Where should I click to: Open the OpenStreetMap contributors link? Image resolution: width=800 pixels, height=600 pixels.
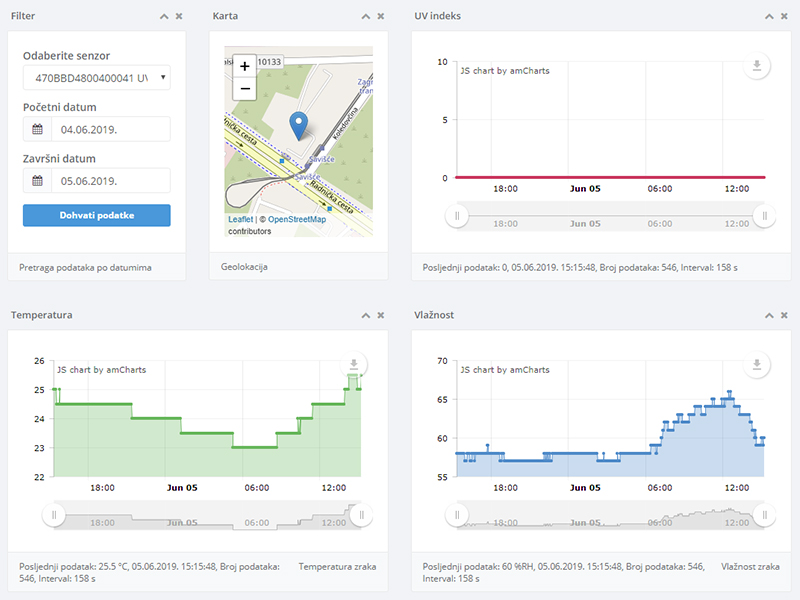click(296, 219)
